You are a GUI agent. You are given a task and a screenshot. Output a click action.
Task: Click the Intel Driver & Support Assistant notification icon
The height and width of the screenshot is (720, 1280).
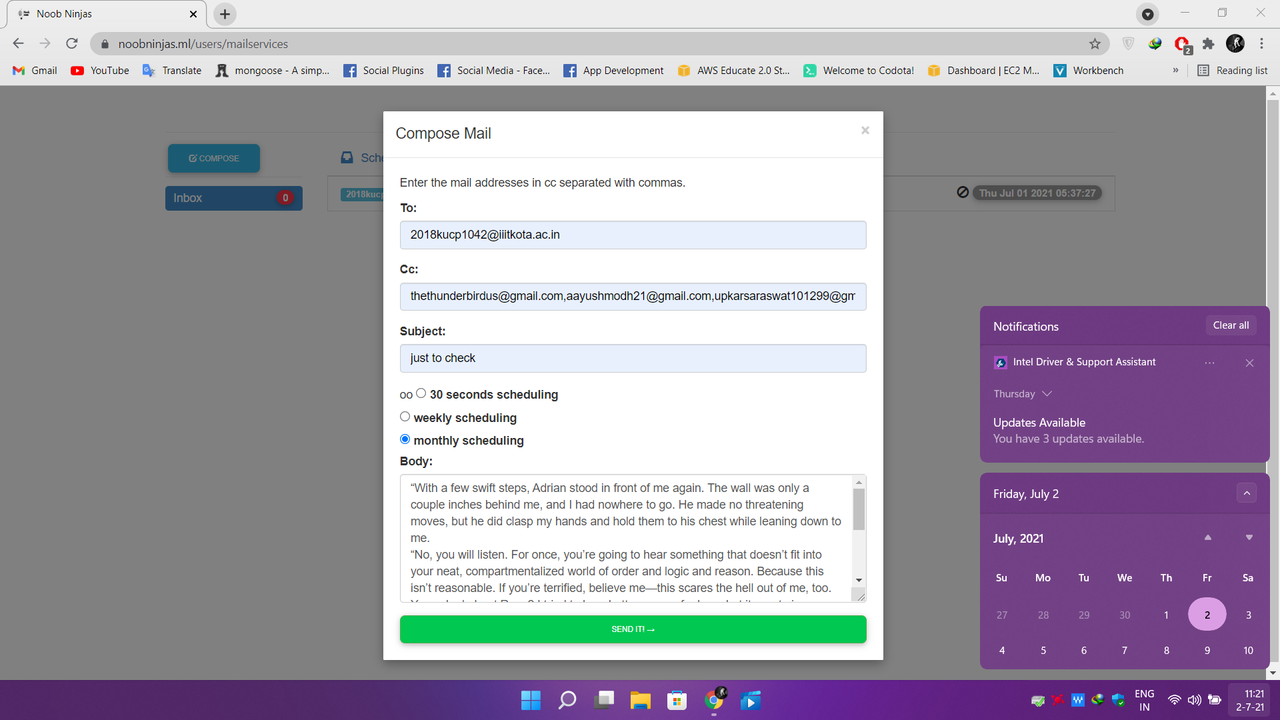pyautogui.click(x=999, y=362)
